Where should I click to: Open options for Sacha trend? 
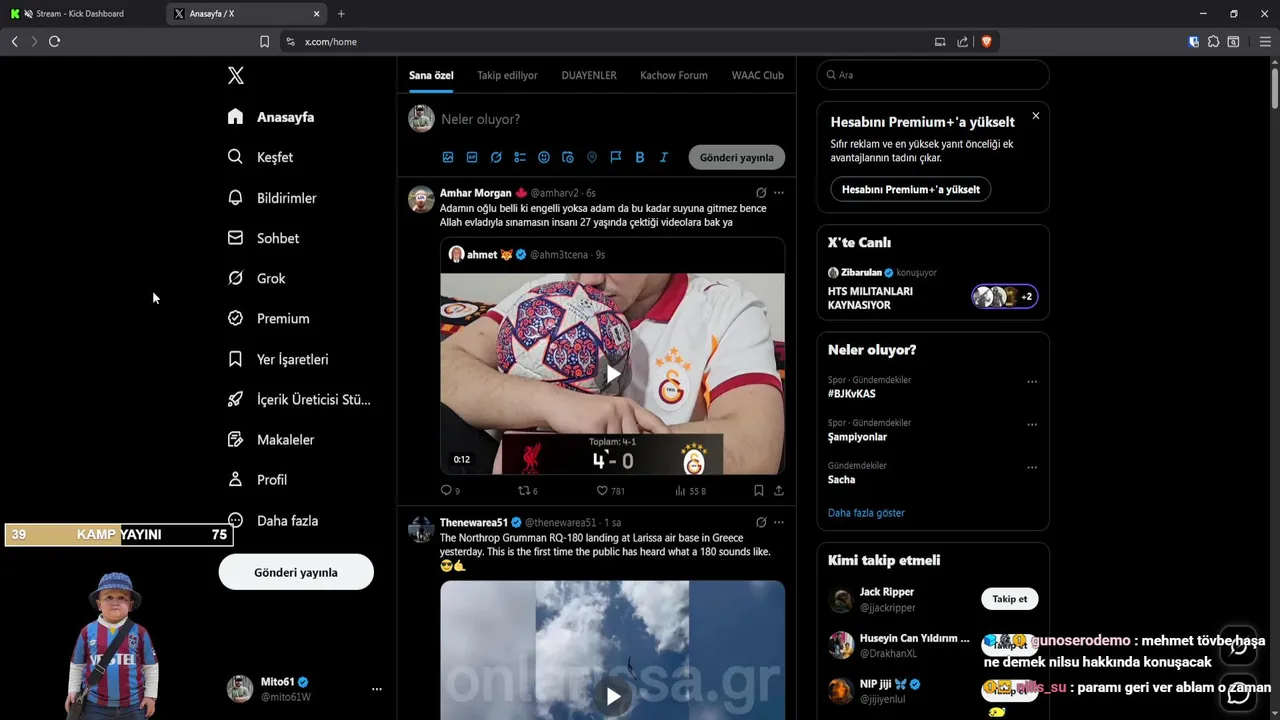tap(1032, 468)
